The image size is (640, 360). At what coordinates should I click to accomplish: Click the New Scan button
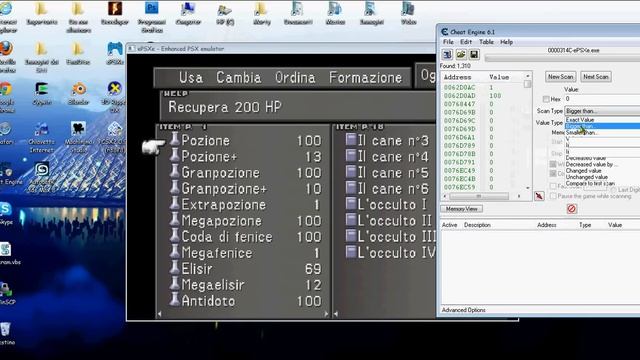click(560, 76)
